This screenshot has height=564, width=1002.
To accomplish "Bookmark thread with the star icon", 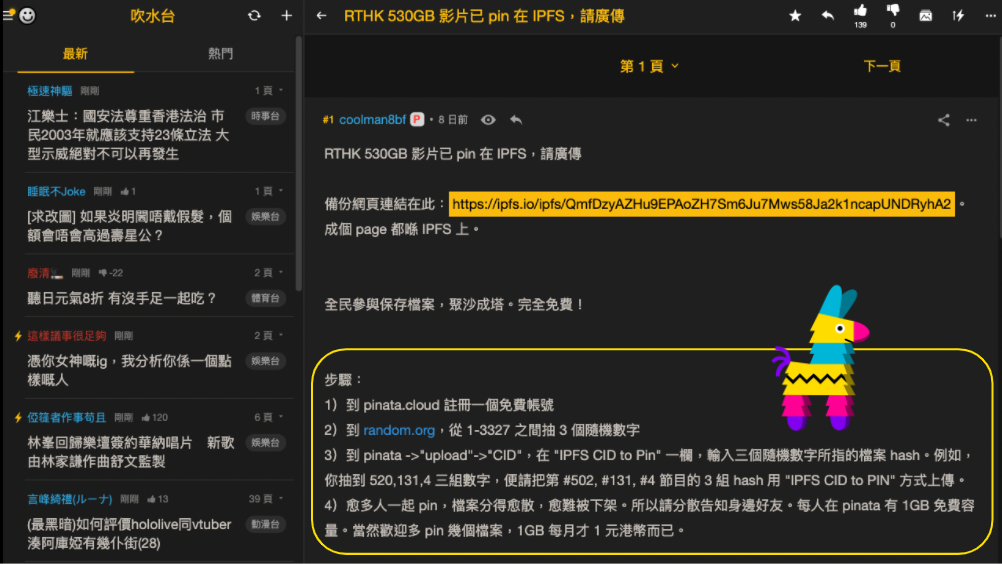I will pos(795,15).
